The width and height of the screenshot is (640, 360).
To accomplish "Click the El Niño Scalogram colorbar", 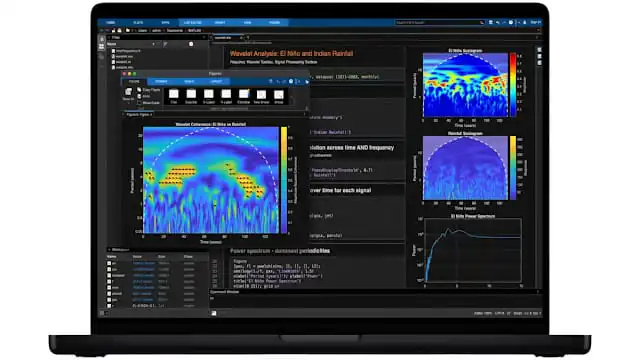I will click(x=513, y=85).
